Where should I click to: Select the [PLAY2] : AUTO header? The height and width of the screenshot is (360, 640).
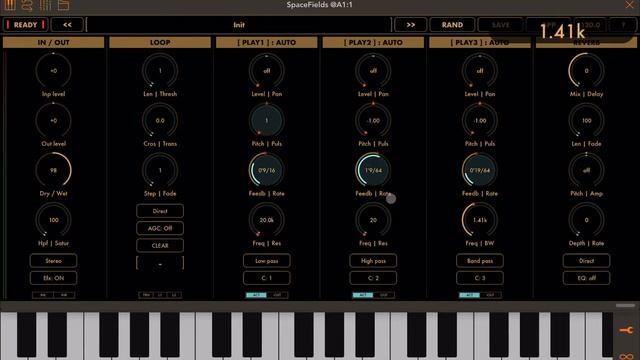click(x=373, y=42)
